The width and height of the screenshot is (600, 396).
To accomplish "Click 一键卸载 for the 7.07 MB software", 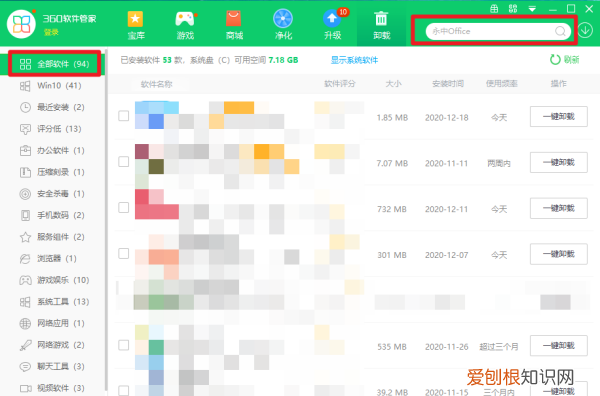I will coord(559,163).
